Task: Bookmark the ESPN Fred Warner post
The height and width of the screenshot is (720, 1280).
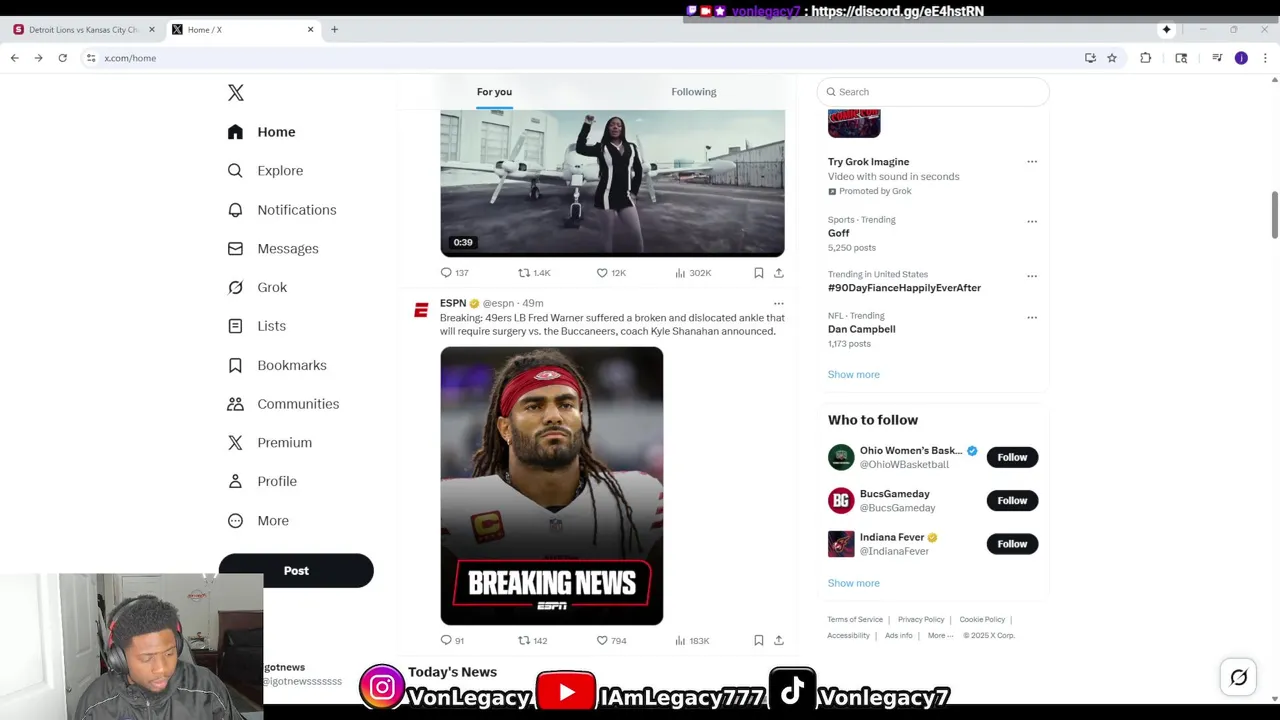Action: 759,641
